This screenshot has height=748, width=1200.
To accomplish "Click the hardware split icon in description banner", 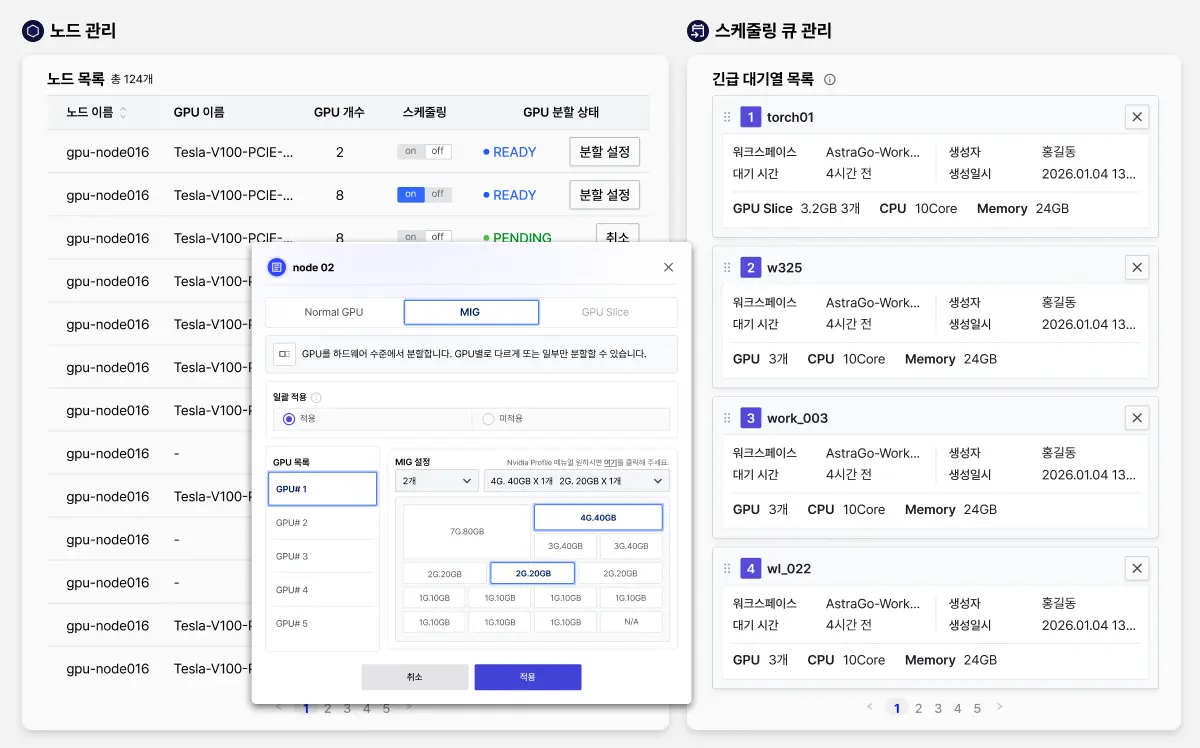I will click(285, 354).
